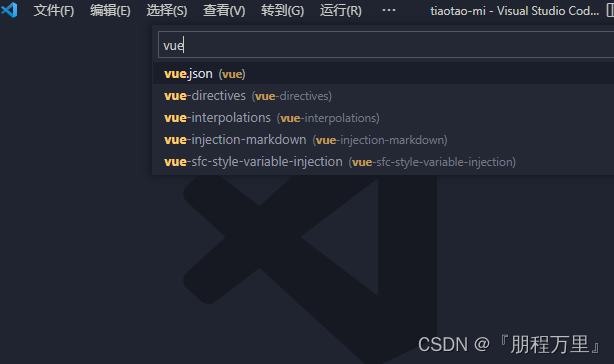Select vue-injection-markdown entry

[x=383, y=140]
